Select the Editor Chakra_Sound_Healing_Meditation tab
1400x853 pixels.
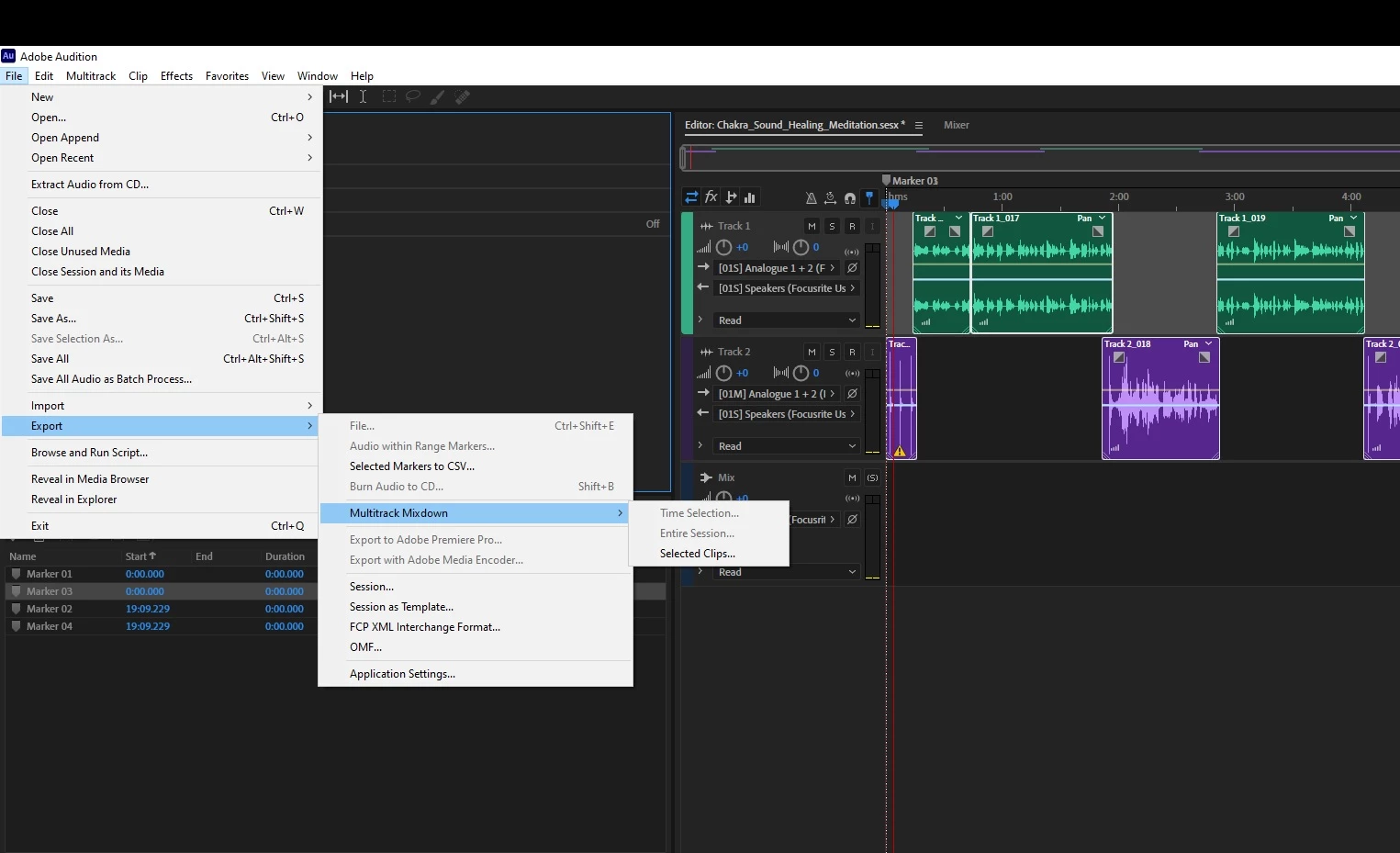[x=795, y=125]
